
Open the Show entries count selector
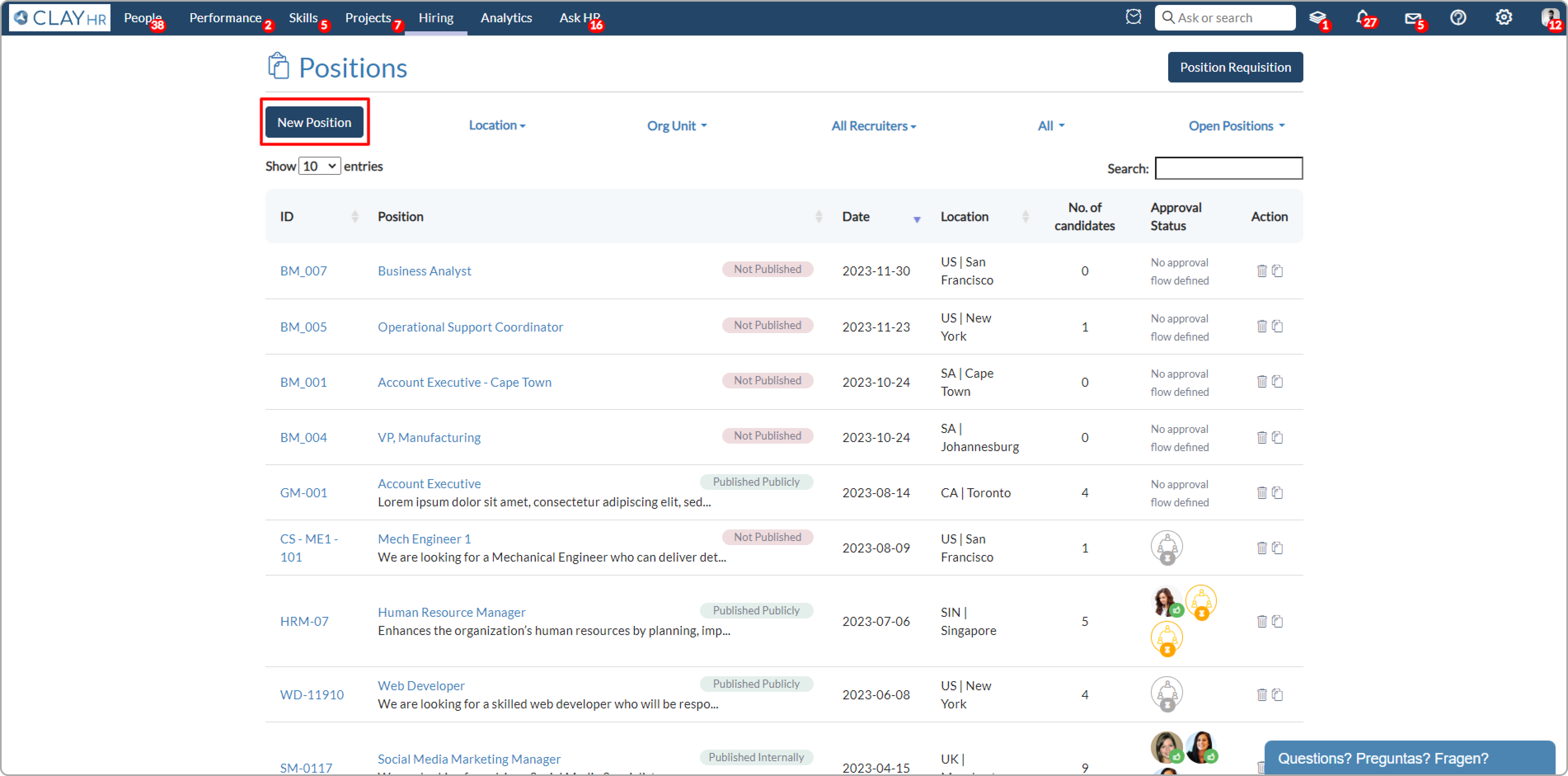pyautogui.click(x=319, y=166)
